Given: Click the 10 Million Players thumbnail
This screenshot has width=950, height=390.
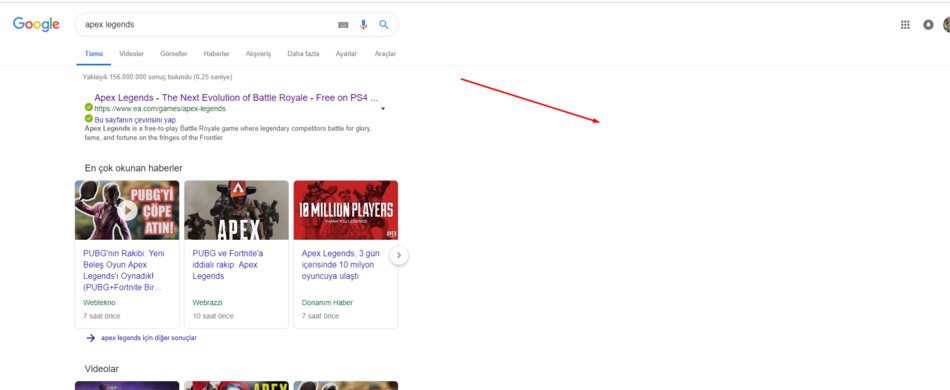Looking at the screenshot, I should click(346, 210).
